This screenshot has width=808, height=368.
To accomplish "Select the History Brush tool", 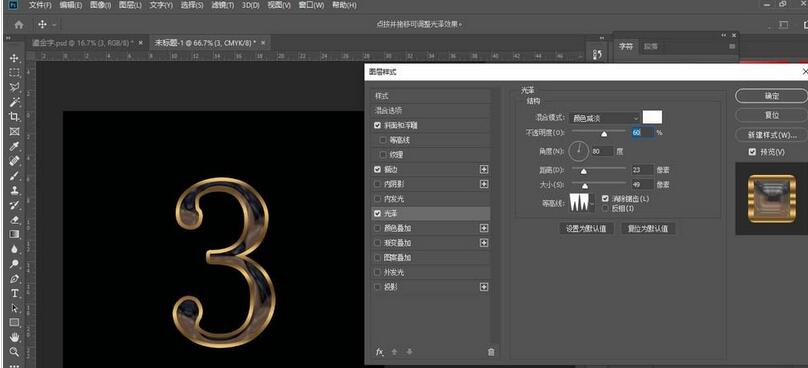I will point(14,205).
